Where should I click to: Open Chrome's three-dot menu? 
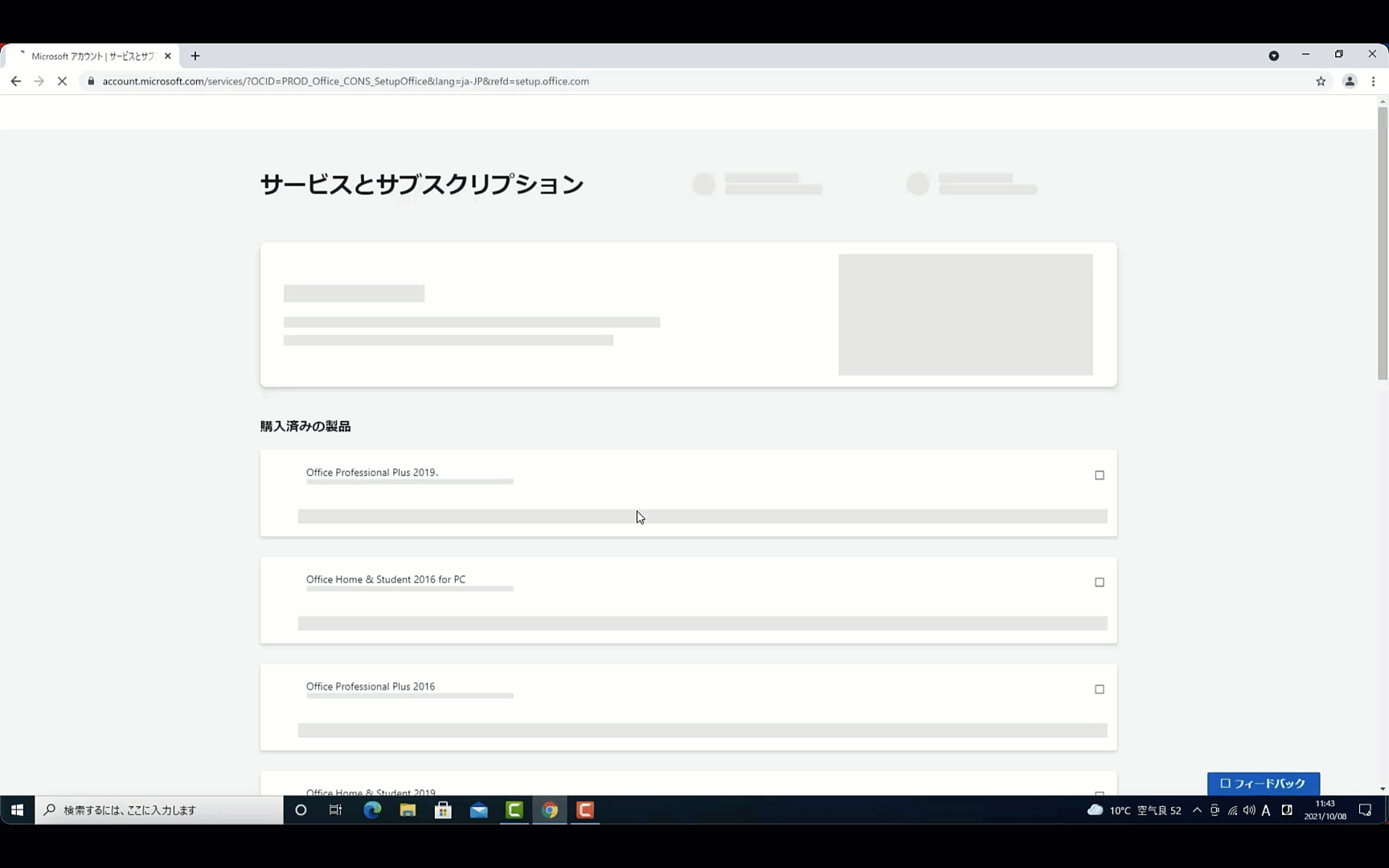pyautogui.click(x=1374, y=81)
